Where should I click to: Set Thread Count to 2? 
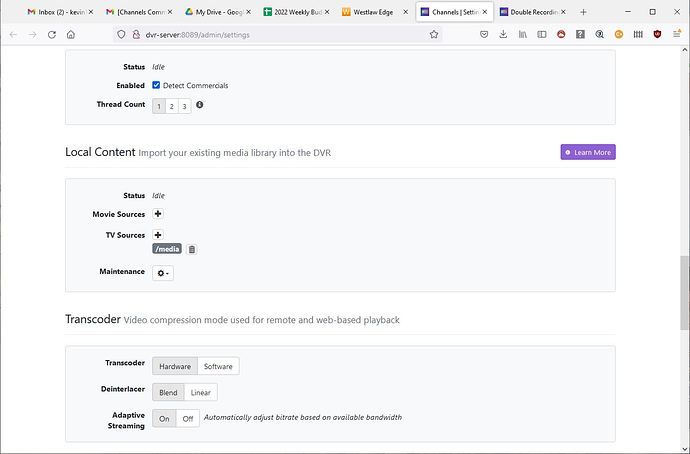[171, 105]
